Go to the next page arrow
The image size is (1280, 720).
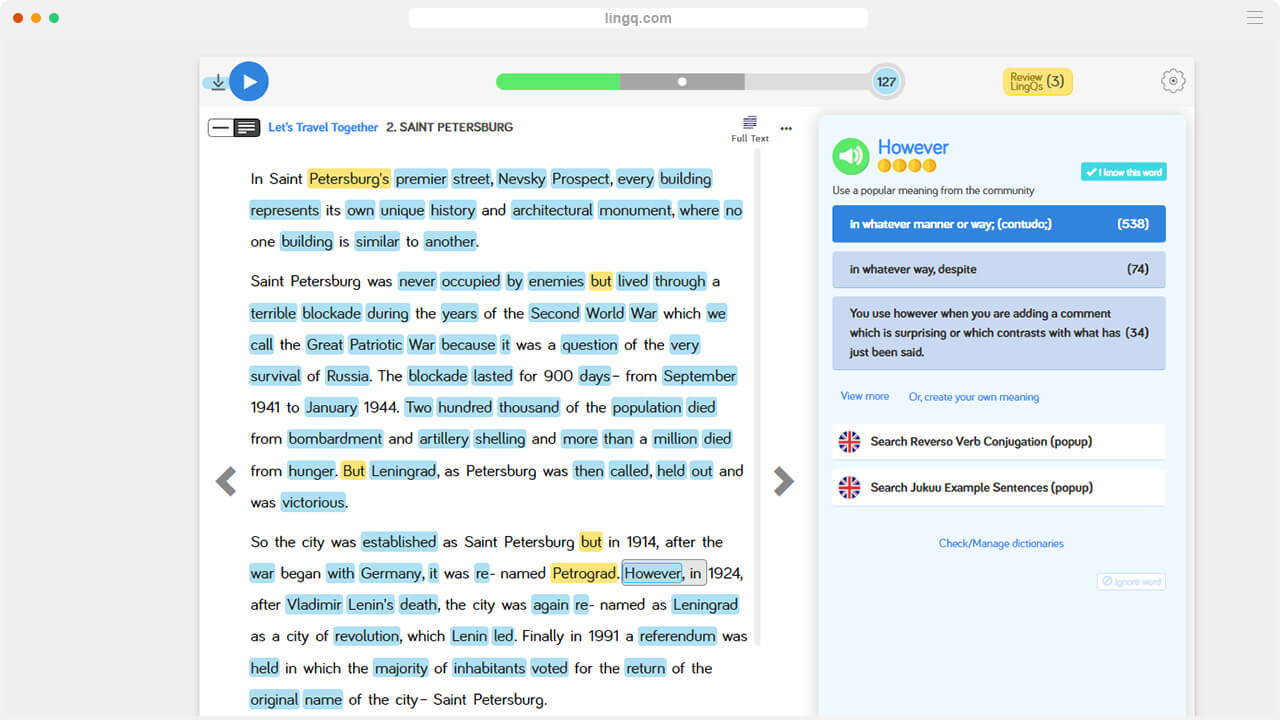[x=783, y=481]
